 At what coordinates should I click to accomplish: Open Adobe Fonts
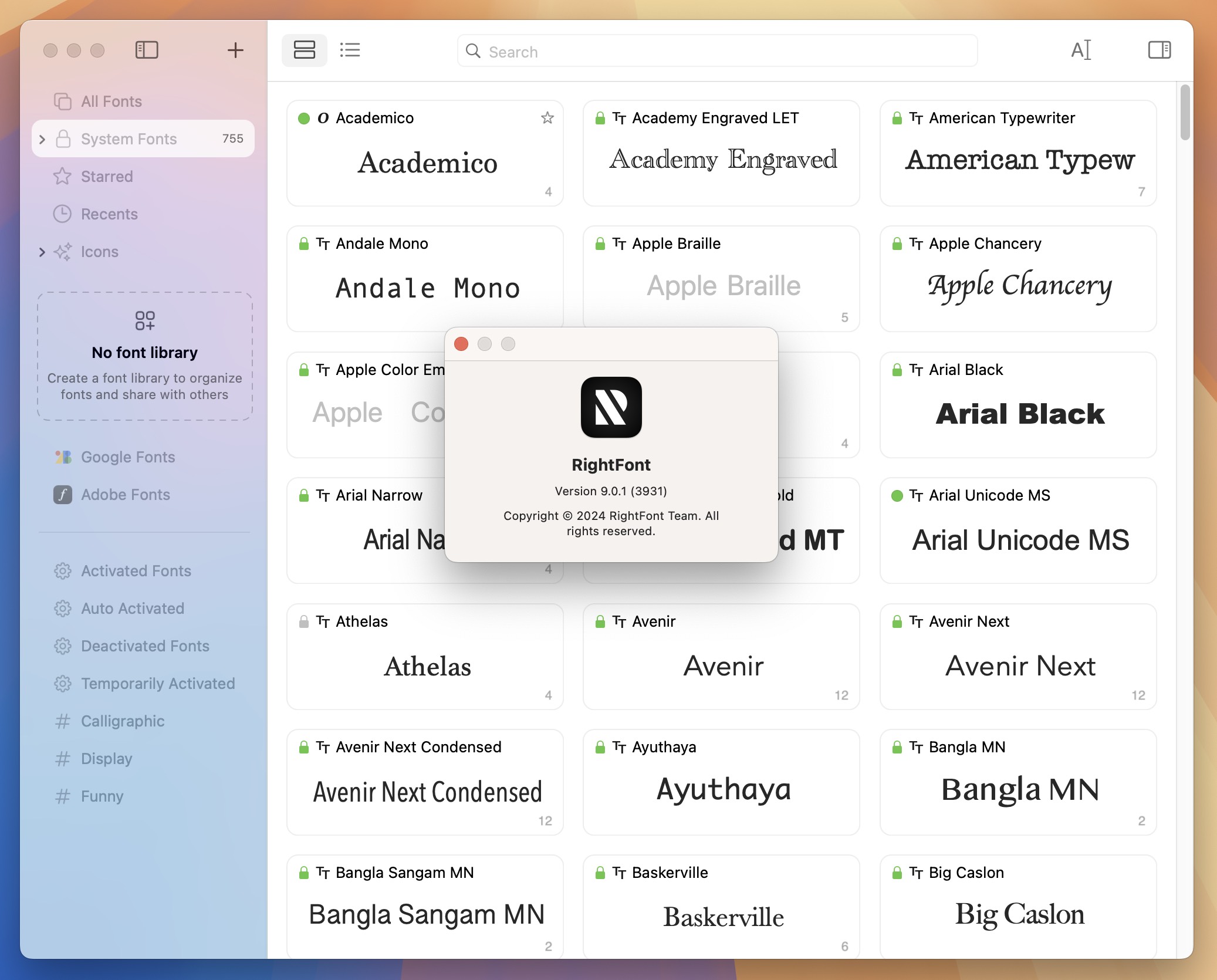[x=143, y=495]
